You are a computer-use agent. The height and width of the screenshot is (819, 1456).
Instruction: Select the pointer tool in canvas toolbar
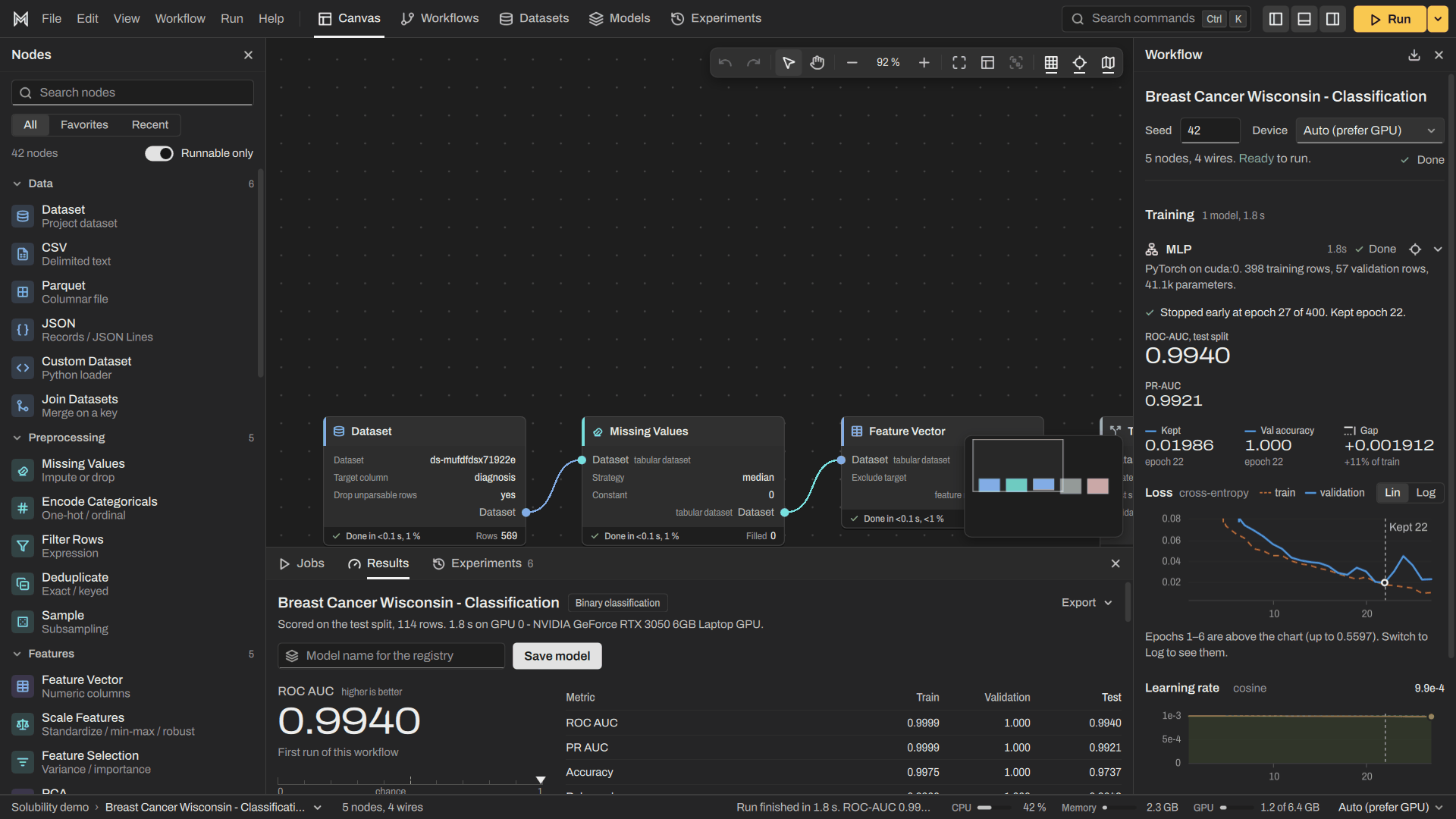[789, 63]
